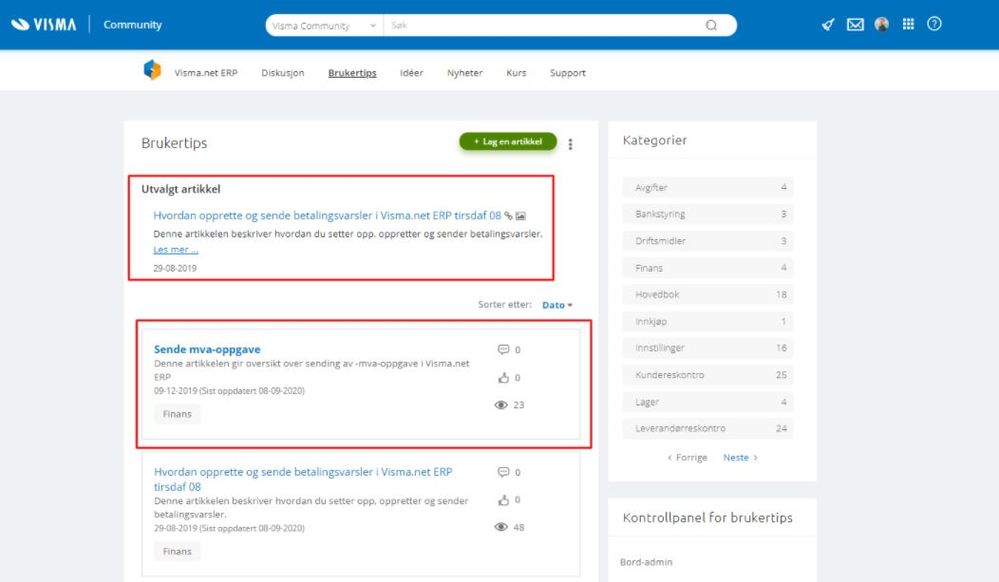Click the Lag en artikkel button

point(508,142)
